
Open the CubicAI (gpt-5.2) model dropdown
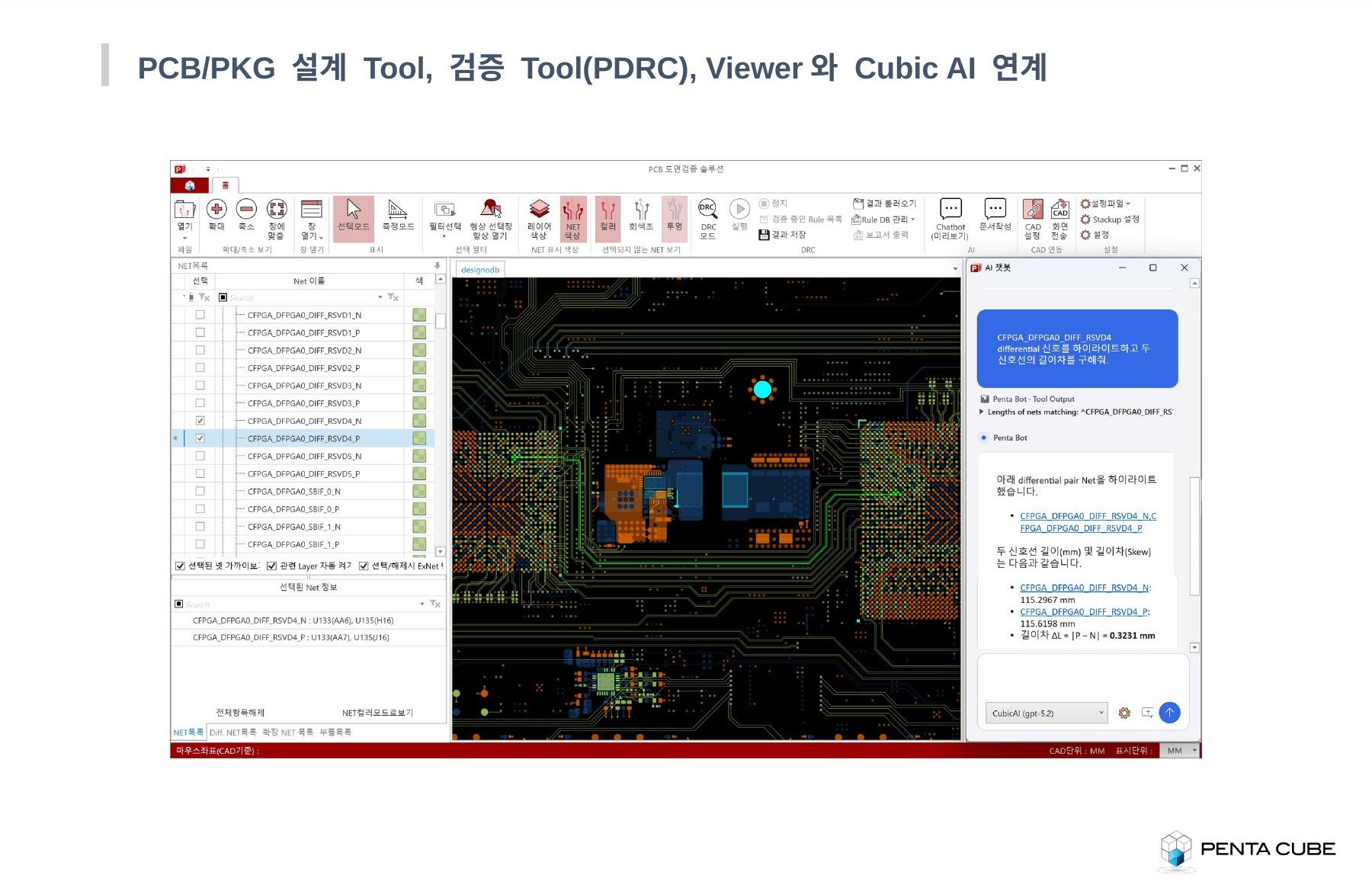[1046, 713]
